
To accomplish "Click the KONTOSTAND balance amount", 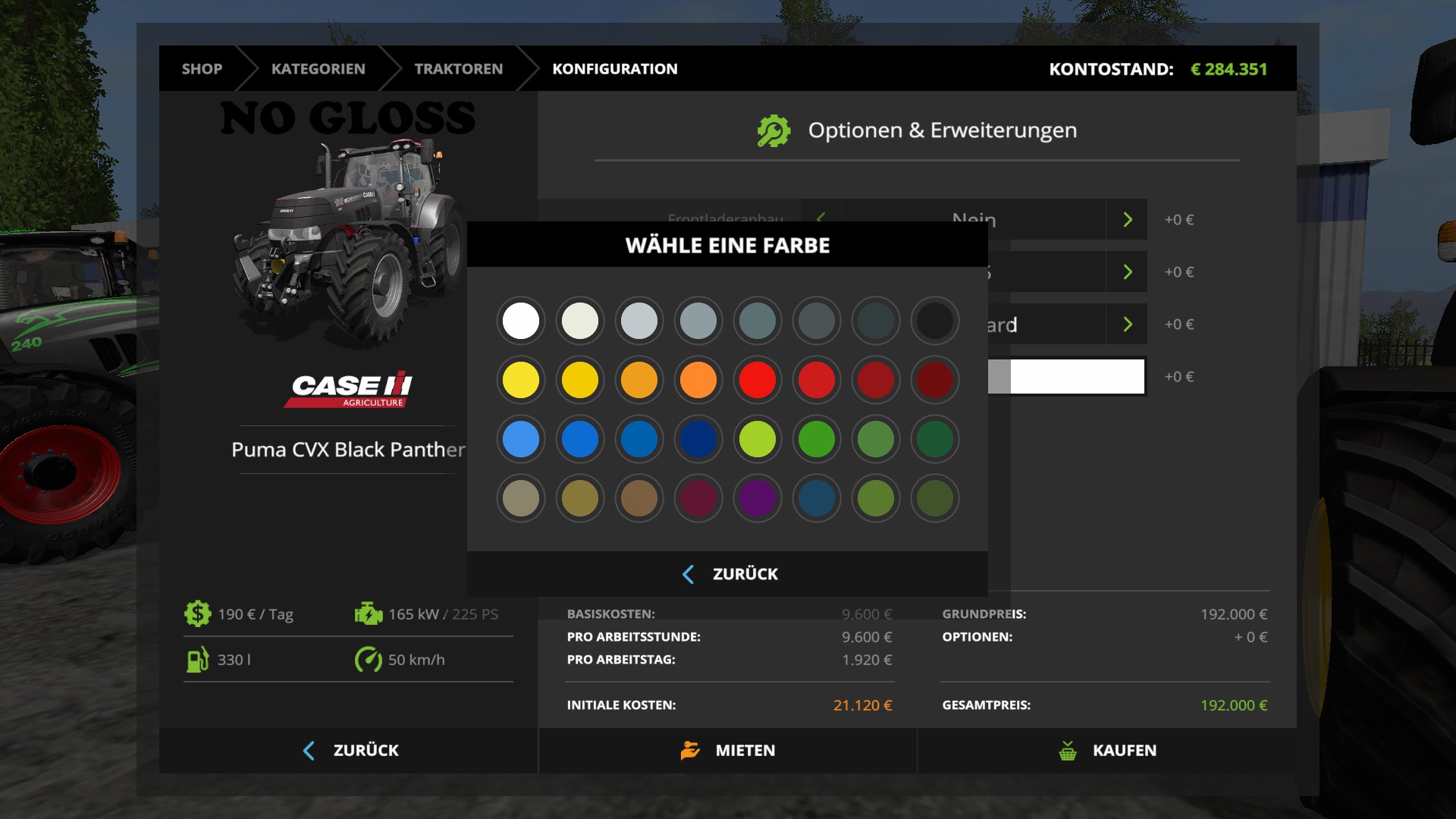I will tap(1228, 69).
